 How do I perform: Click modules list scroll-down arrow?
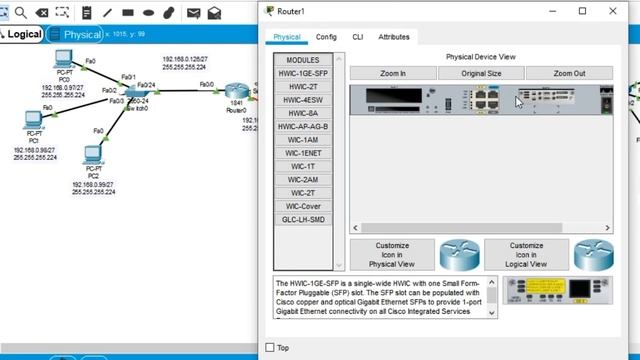pos(339,265)
